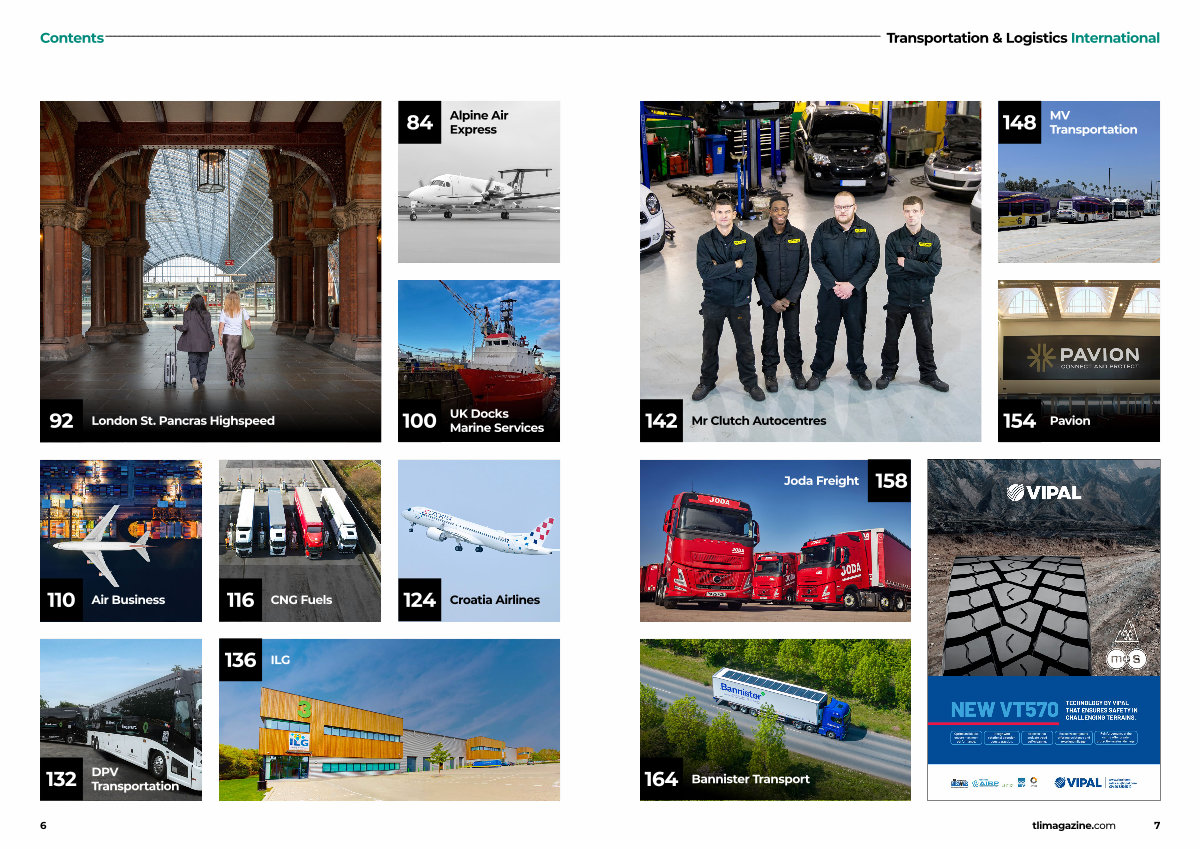Click the white VIPAL logo atop the advert
Image resolution: width=1200 pixels, height=849 pixels.
click(1043, 492)
